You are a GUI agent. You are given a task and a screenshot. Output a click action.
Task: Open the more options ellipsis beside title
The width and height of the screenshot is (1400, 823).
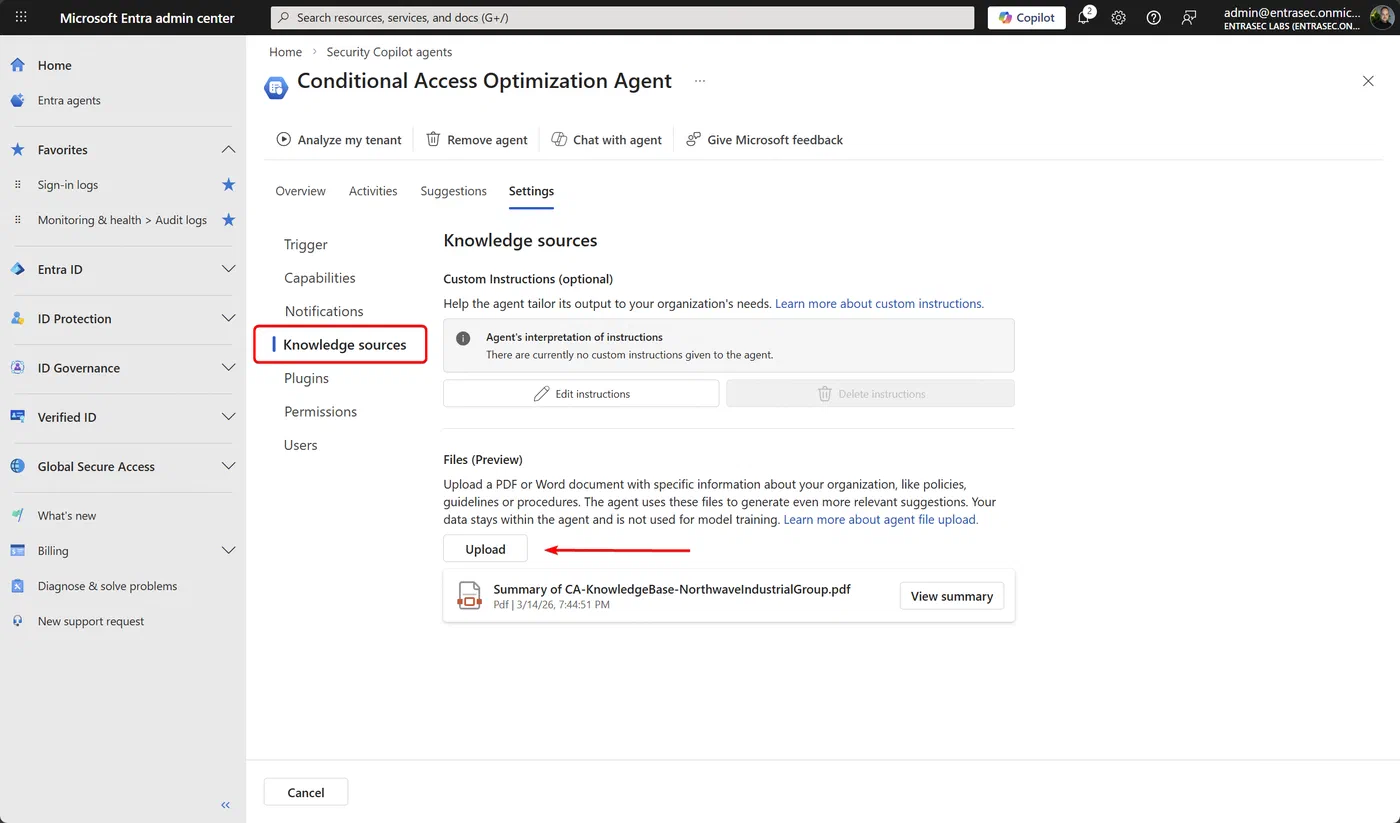[x=700, y=81]
